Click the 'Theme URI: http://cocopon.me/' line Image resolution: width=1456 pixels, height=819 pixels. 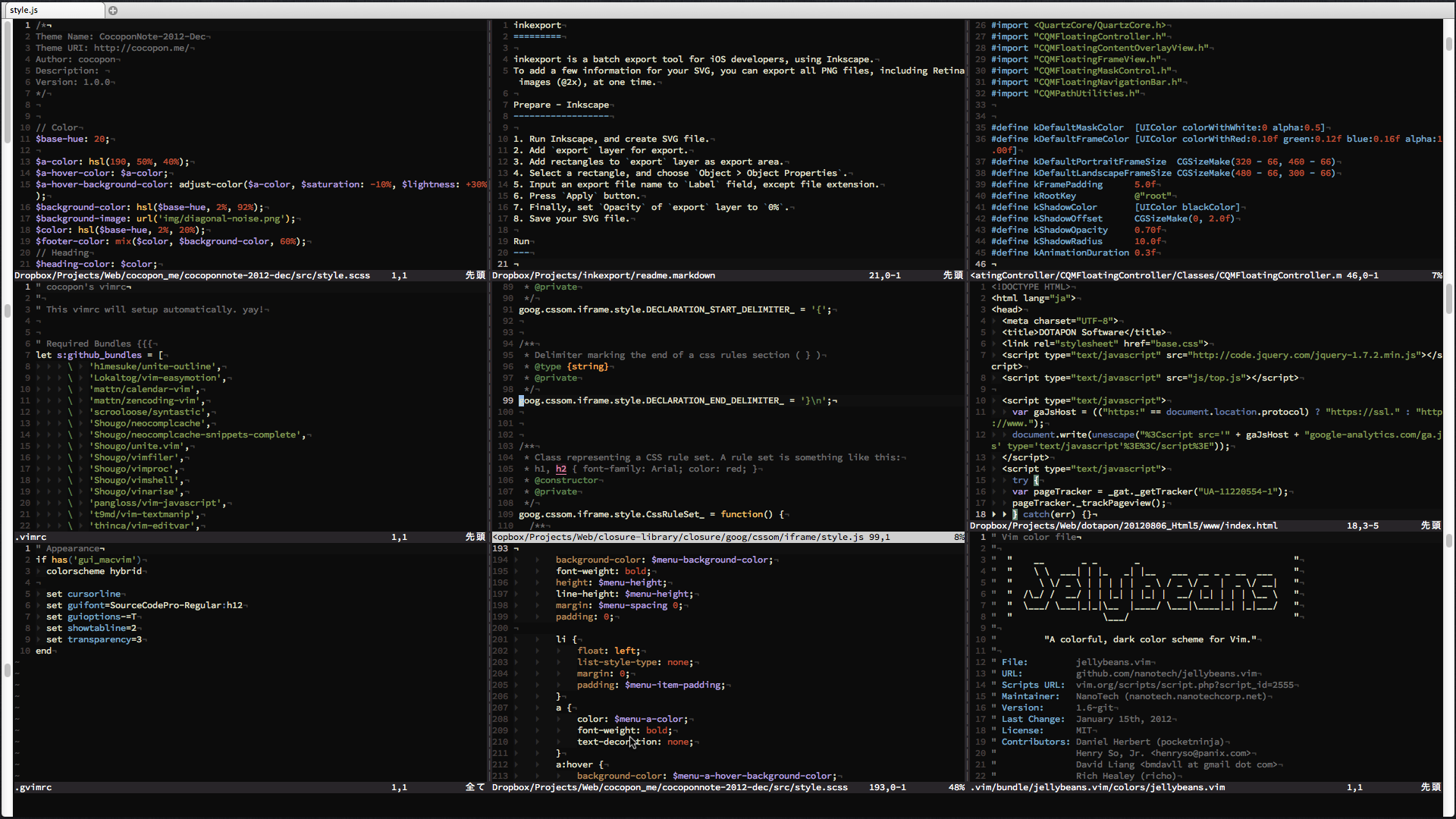click(115, 48)
